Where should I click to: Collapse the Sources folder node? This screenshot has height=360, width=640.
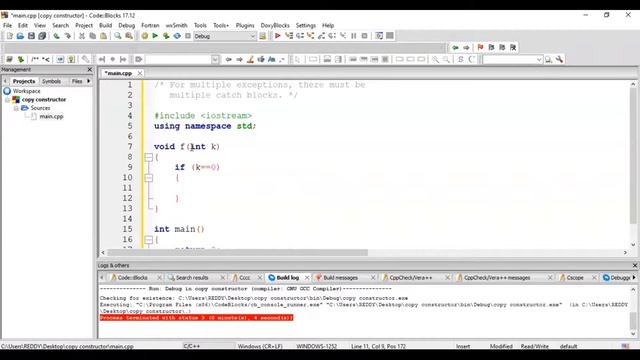(16, 108)
